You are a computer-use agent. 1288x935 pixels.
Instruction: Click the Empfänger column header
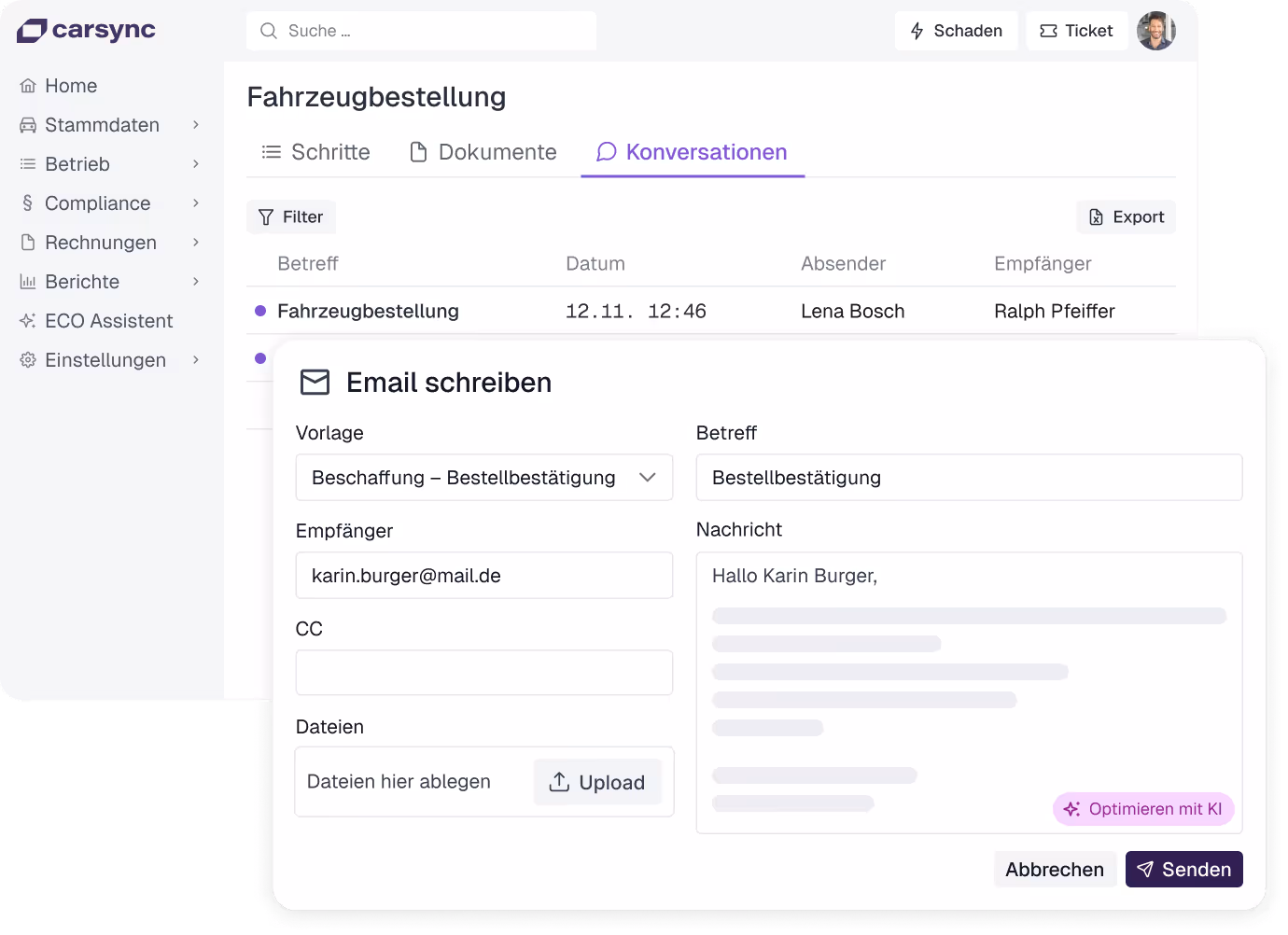[x=1043, y=264]
